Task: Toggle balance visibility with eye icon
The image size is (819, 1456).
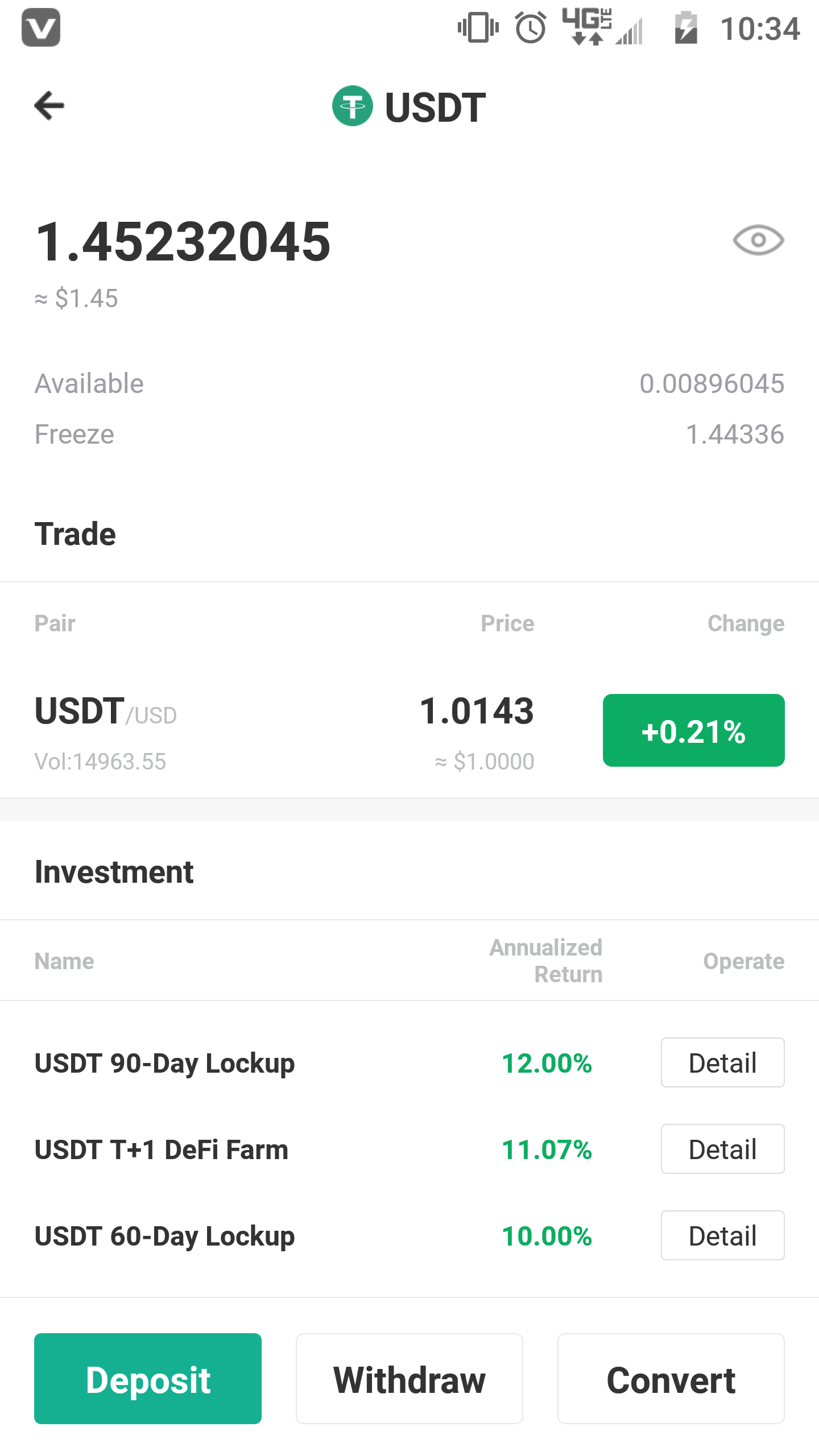Action: (758, 240)
